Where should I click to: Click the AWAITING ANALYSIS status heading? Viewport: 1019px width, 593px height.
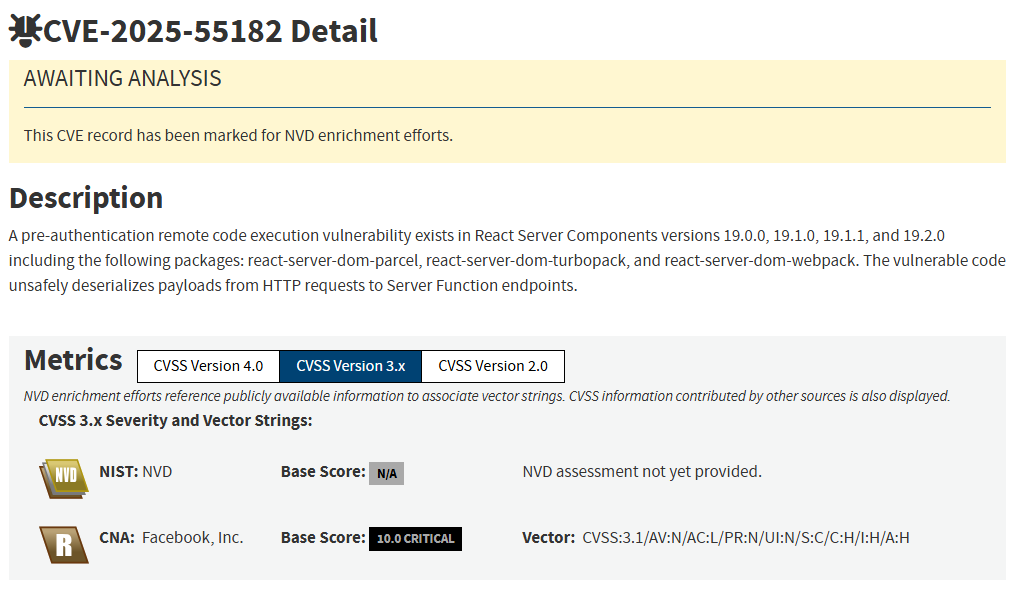click(x=122, y=79)
